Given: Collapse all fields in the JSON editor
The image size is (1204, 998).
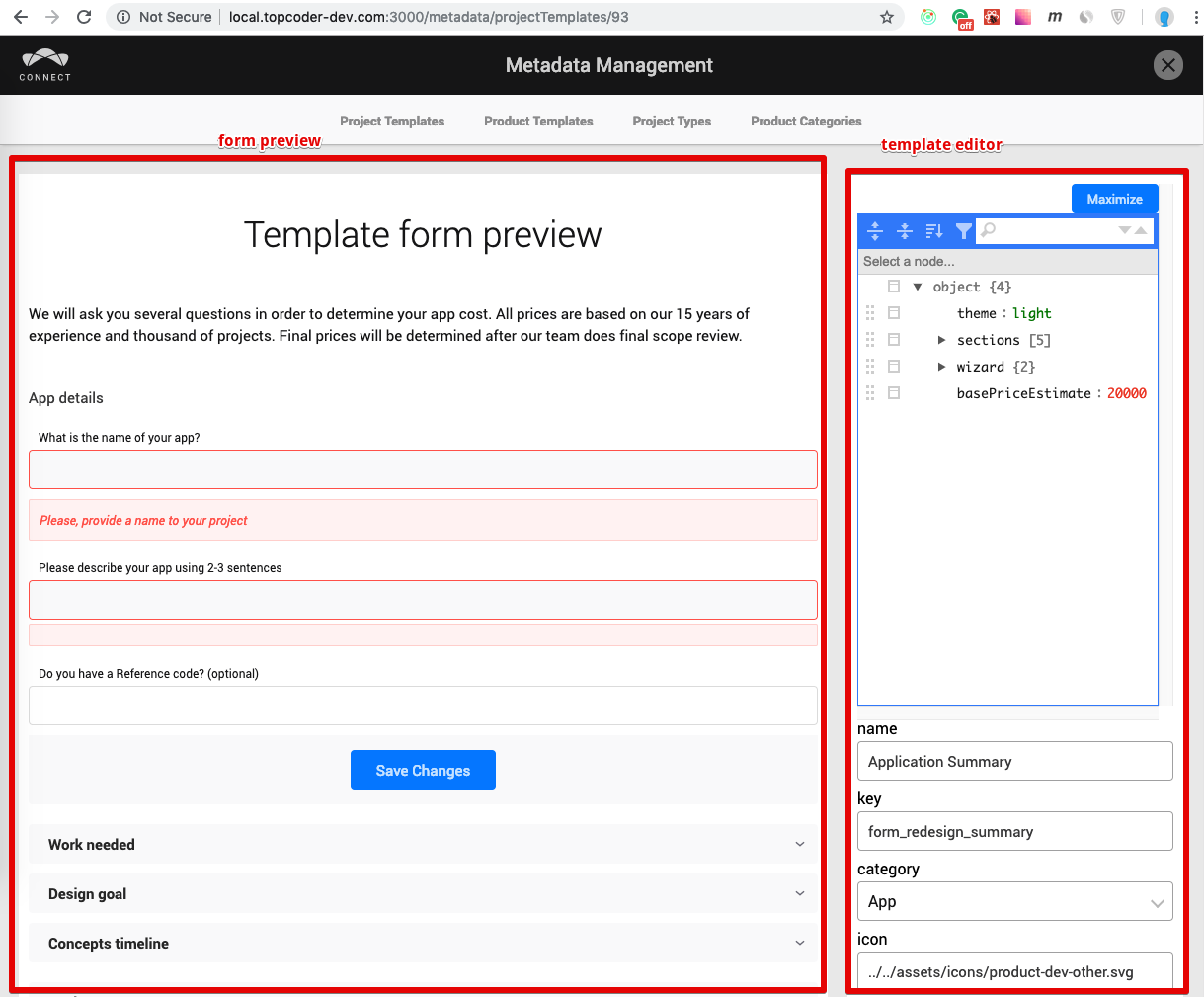Looking at the screenshot, I should (904, 231).
